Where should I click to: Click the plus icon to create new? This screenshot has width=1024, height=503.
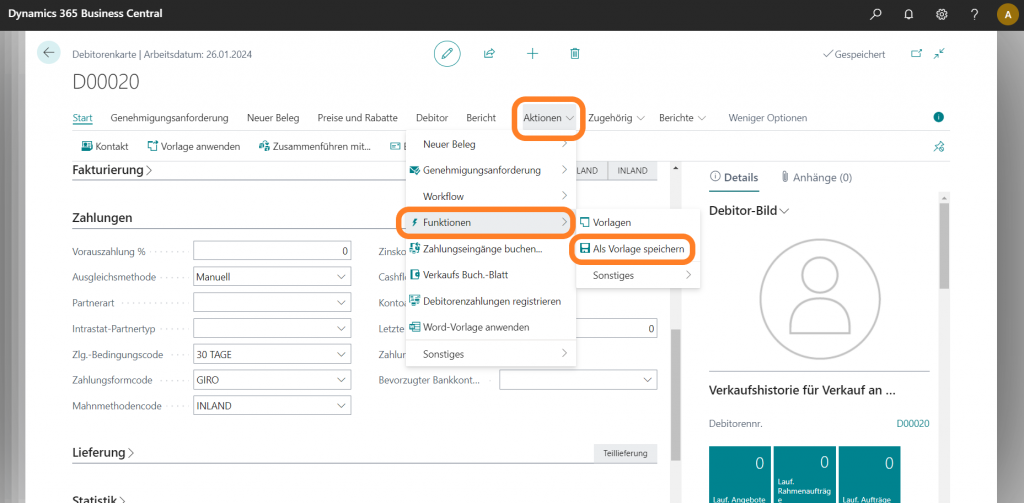(x=532, y=54)
